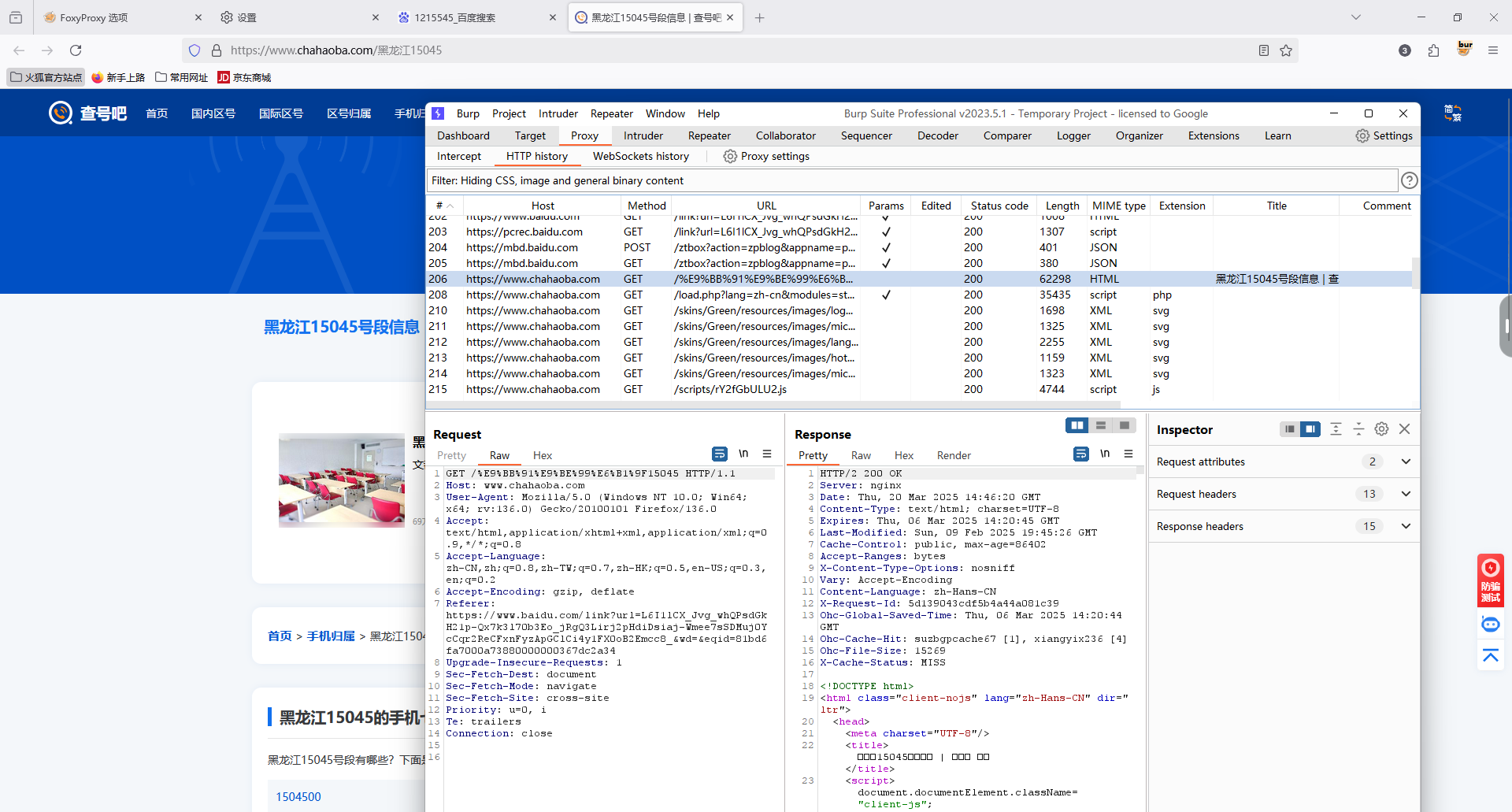
Task: Open the Repeater tab in Burp
Action: tap(709, 136)
